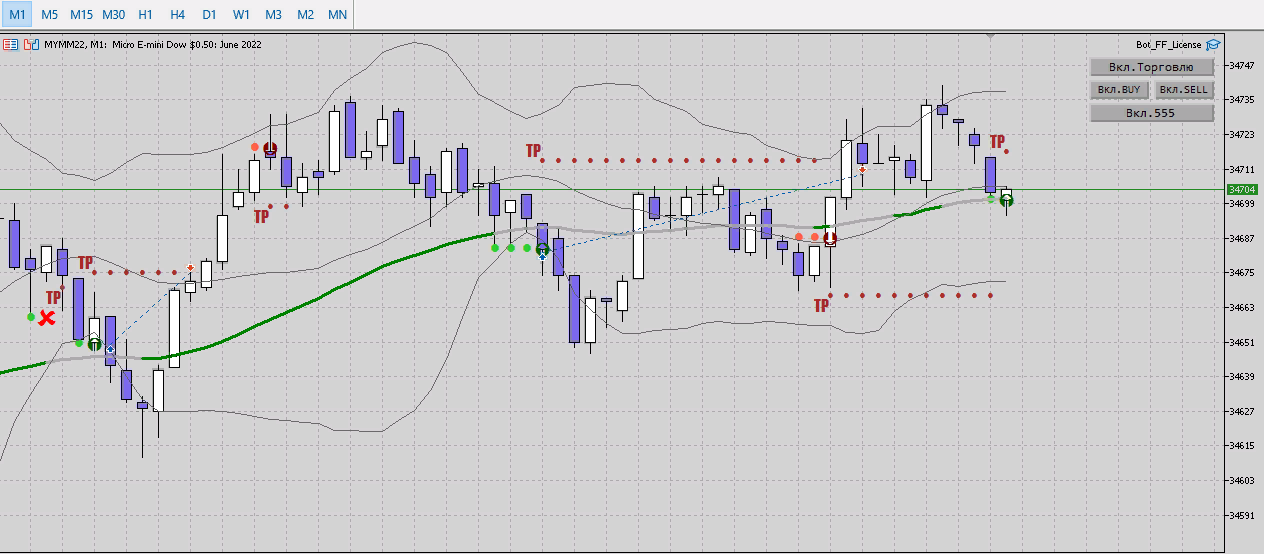Switch to the M30 timeframe
Screen dimensions: 1264x554
(113, 14)
